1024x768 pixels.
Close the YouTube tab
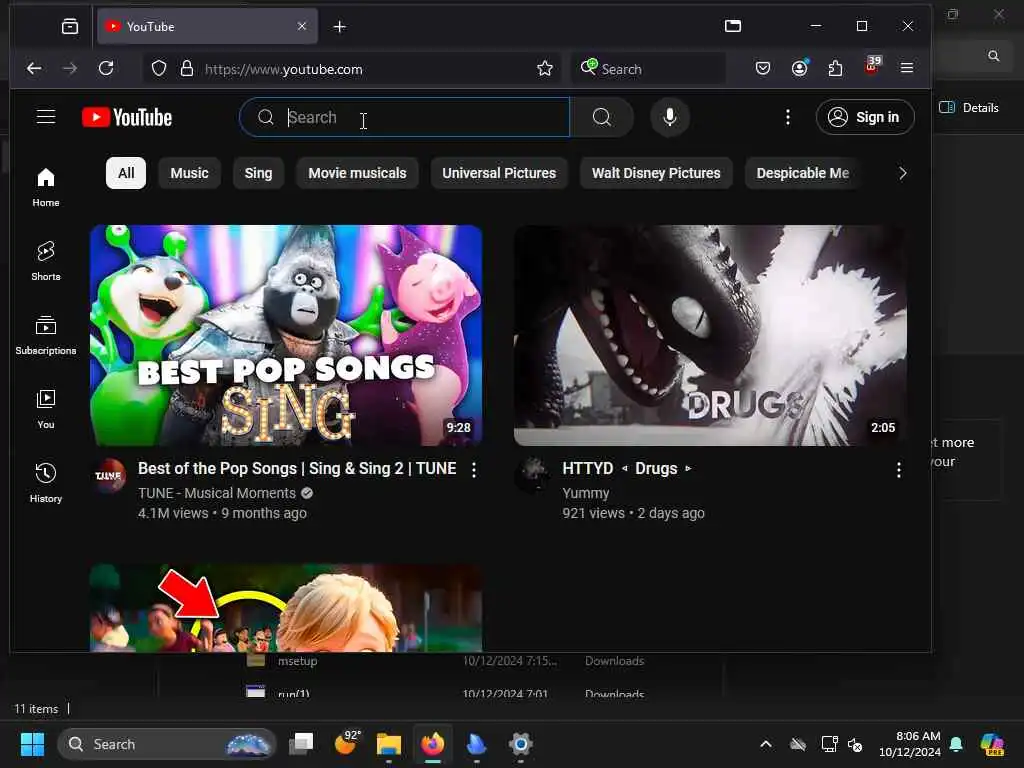302,26
